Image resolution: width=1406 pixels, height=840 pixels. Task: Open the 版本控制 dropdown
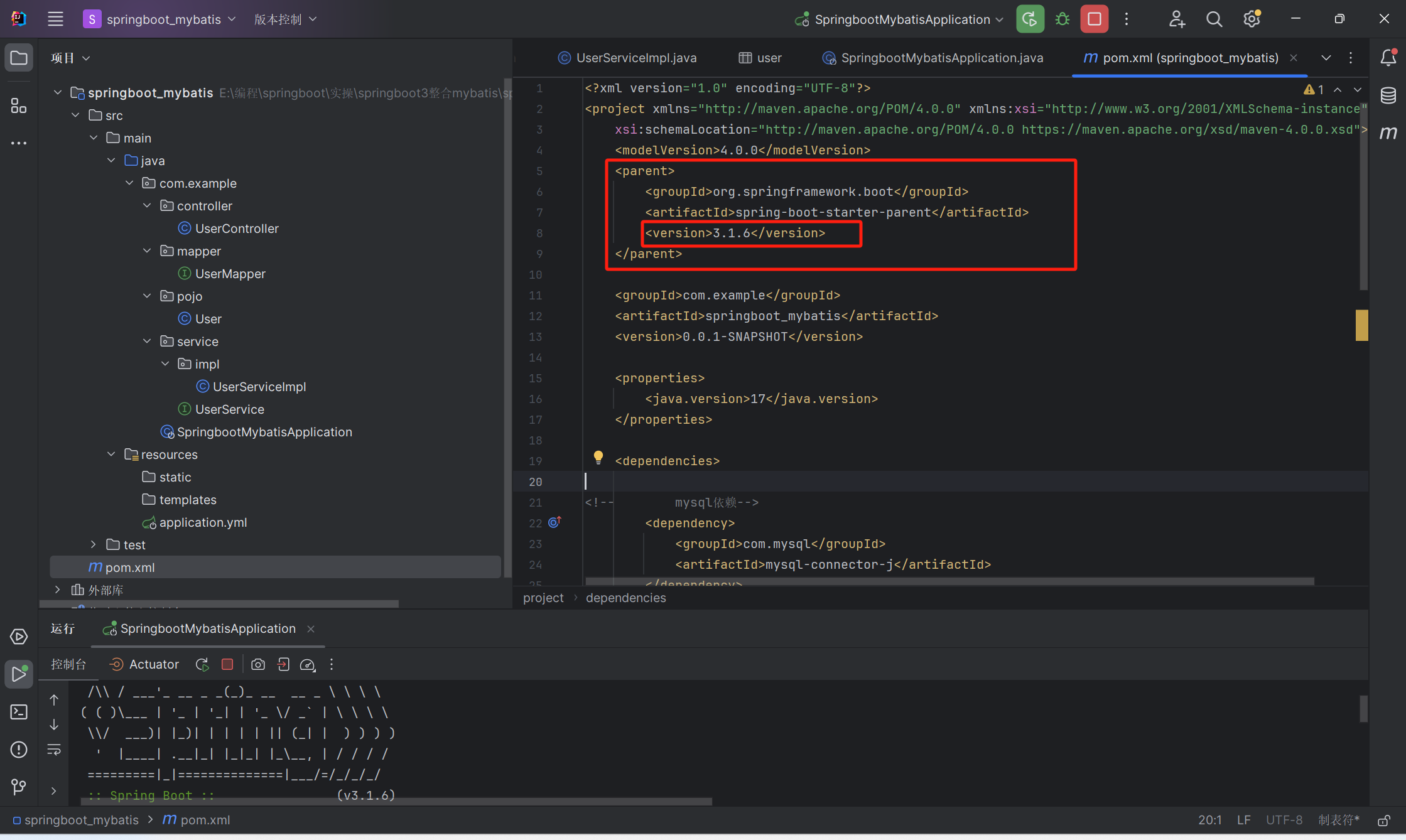click(x=285, y=19)
